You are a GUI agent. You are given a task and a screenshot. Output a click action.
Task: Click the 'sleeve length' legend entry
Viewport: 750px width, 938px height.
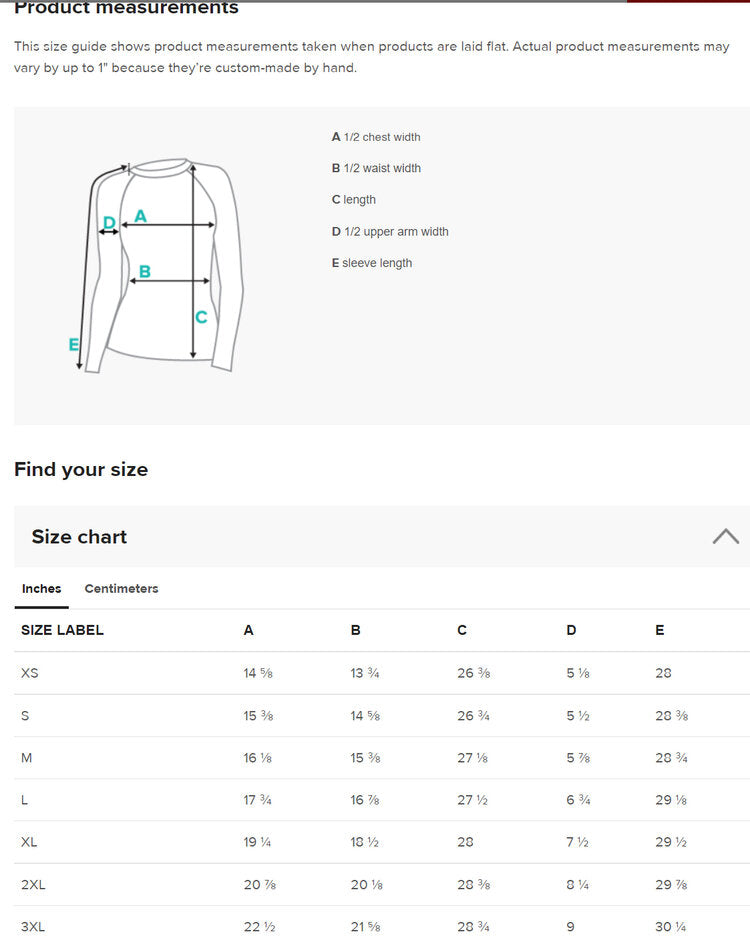[x=372, y=263]
